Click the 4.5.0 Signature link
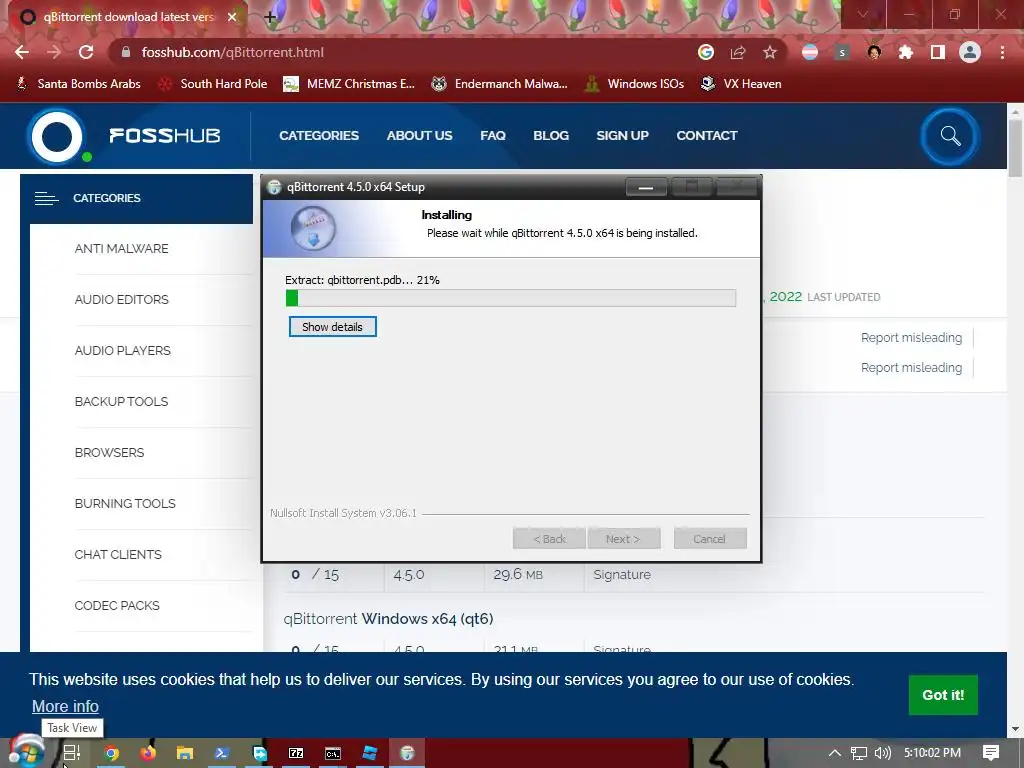 (x=622, y=575)
